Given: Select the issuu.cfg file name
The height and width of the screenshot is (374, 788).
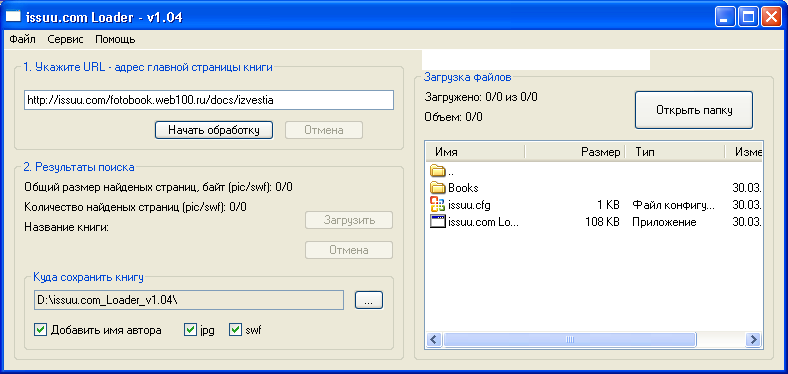Looking at the screenshot, I should [469, 205].
